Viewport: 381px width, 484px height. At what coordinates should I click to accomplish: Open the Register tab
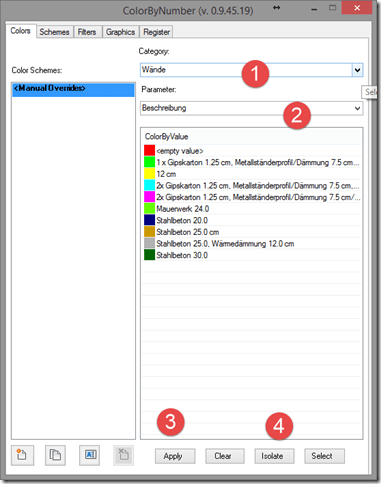coord(156,32)
